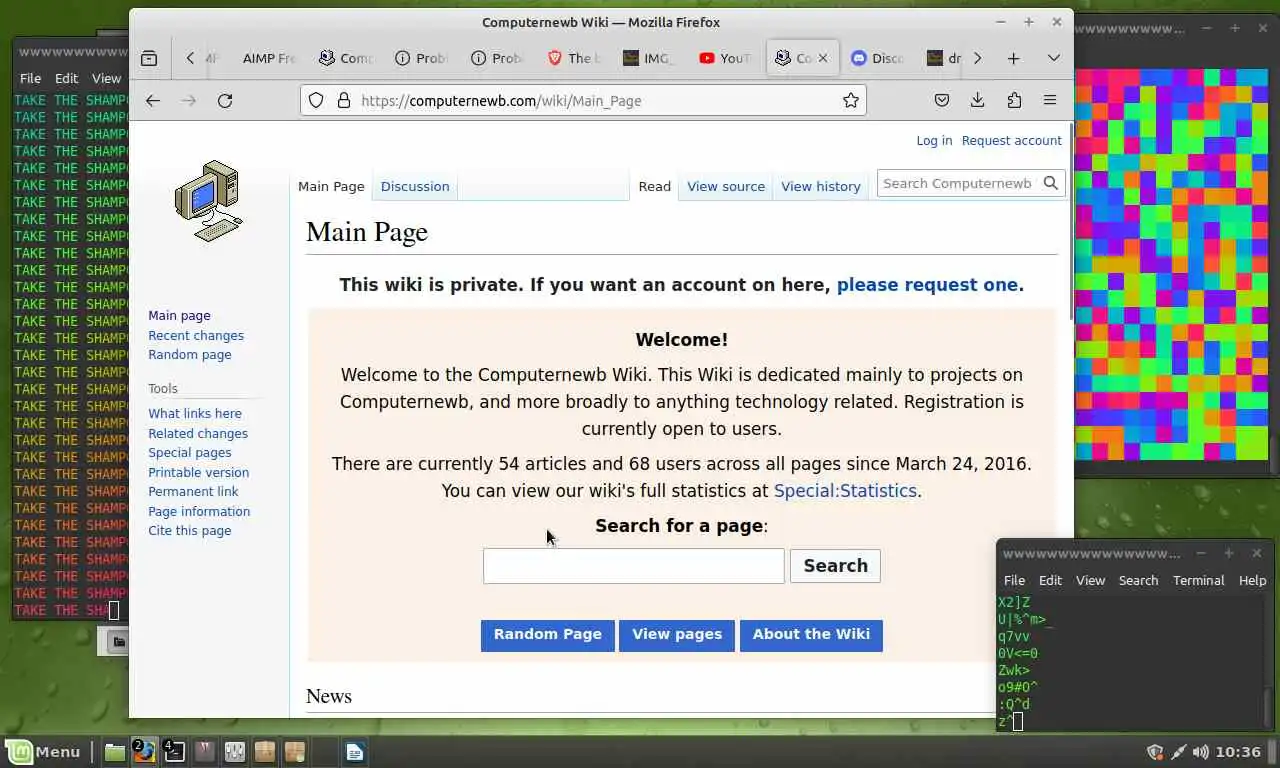Open the Firefox extensions puzzle icon
This screenshot has width=1280, height=768.
click(1014, 100)
